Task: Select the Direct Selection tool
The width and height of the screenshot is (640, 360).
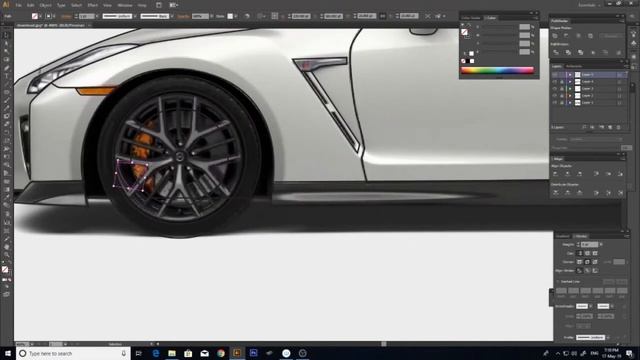Action: pyautogui.click(x=6, y=43)
